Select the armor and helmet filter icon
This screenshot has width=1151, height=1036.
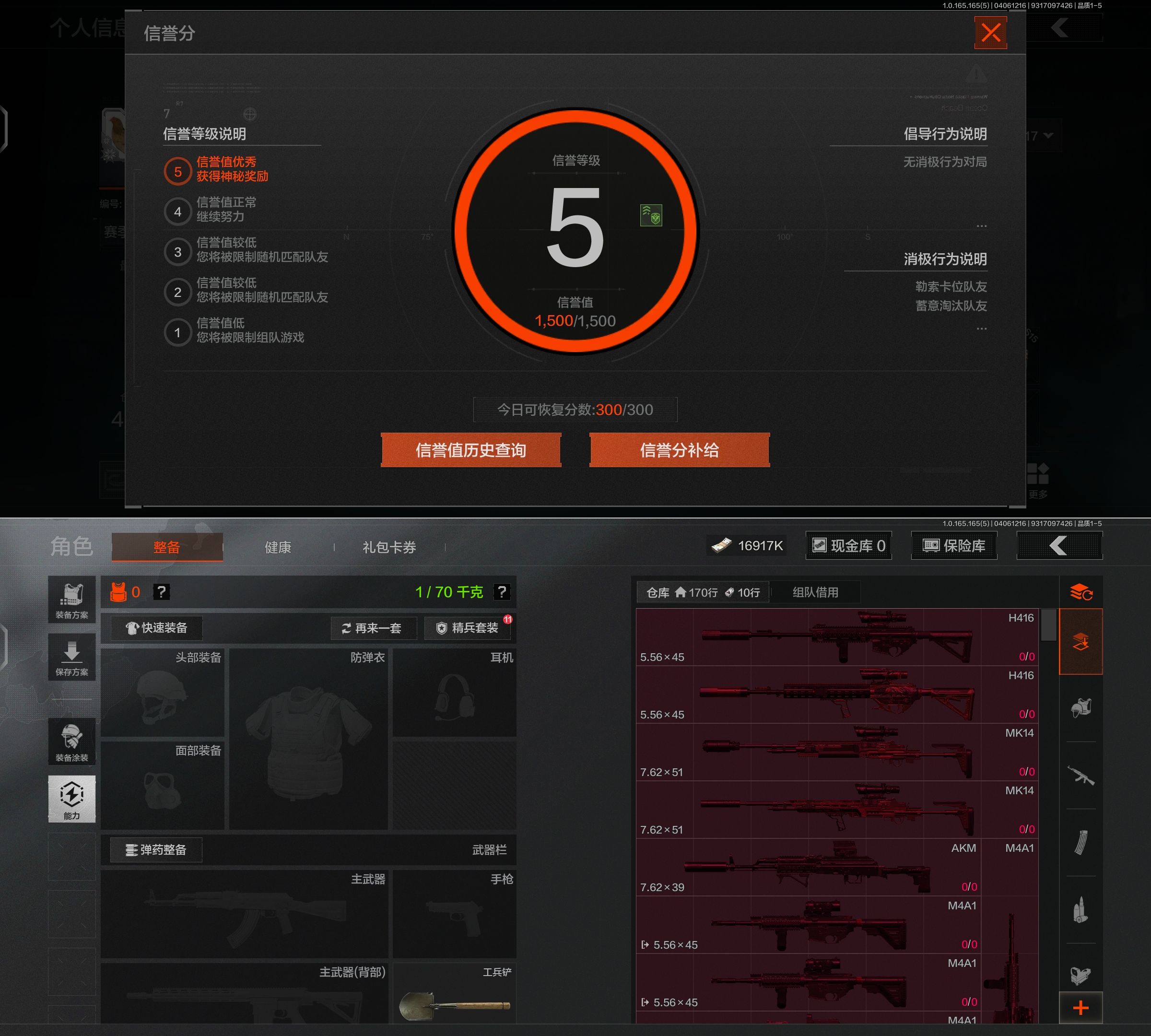[1081, 708]
